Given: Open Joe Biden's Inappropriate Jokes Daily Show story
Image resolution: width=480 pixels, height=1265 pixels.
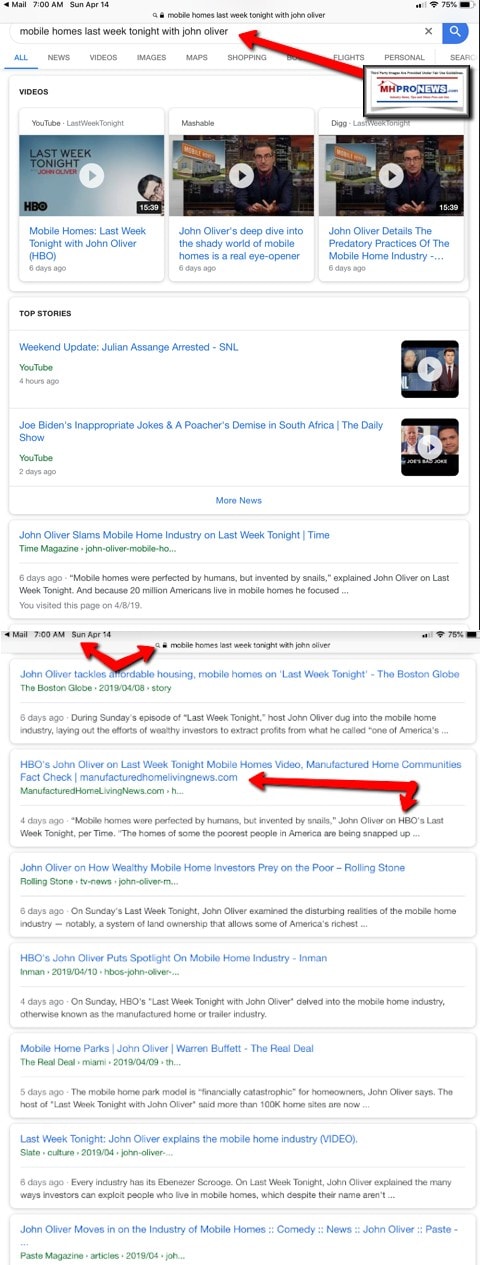Looking at the screenshot, I should pyautogui.click(x=200, y=431).
